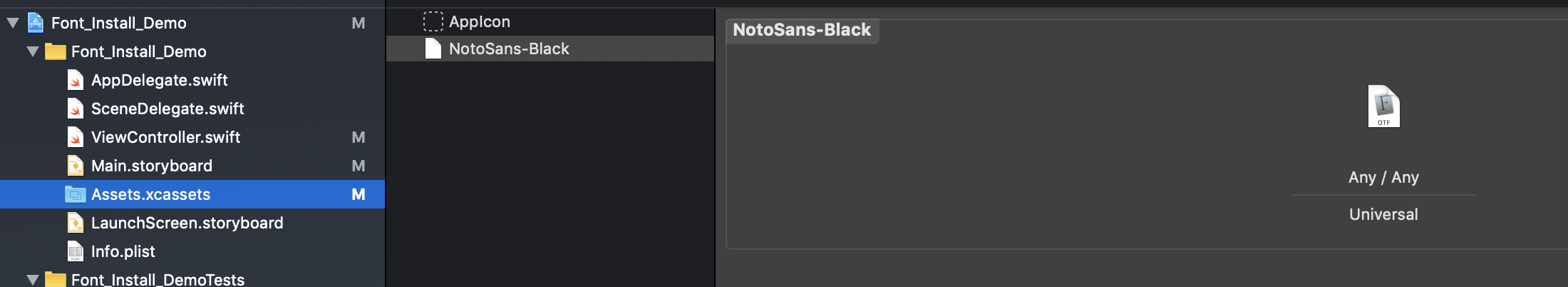
Task: Click the NotoSans-Black asset title header
Action: (x=802, y=30)
